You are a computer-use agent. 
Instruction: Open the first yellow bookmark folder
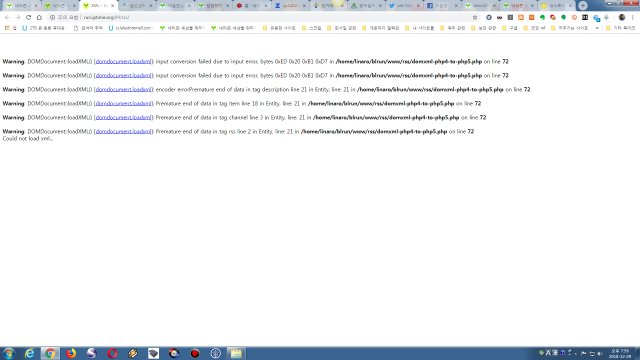tap(279, 28)
